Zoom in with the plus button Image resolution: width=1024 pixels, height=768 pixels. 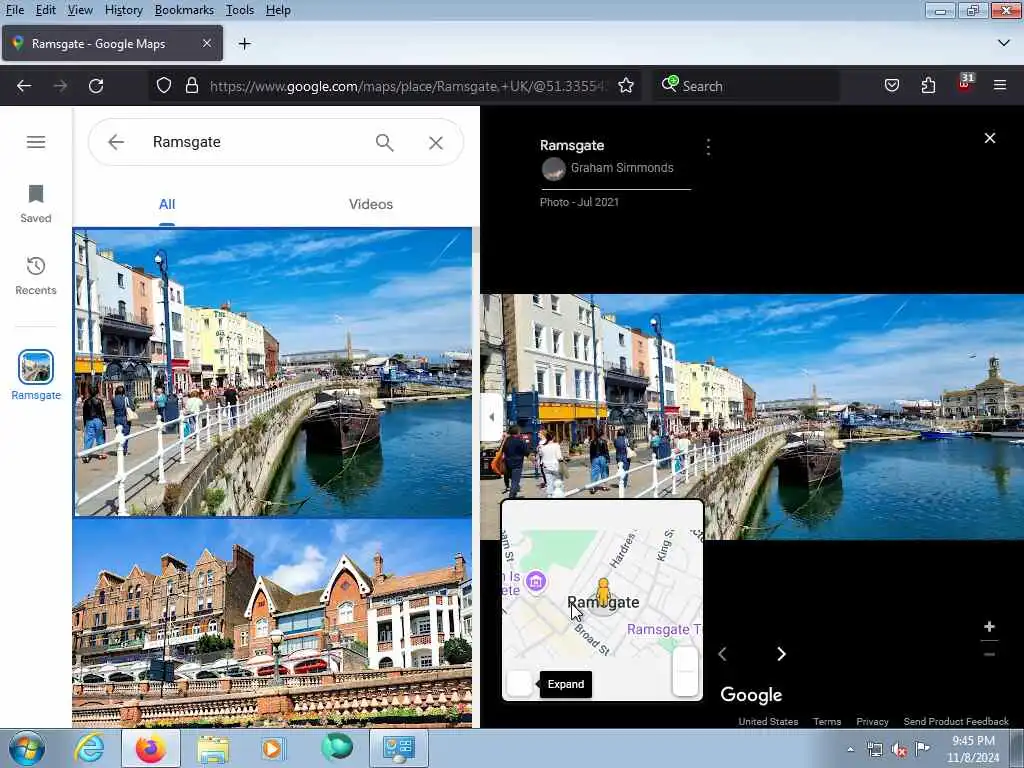pos(989,626)
